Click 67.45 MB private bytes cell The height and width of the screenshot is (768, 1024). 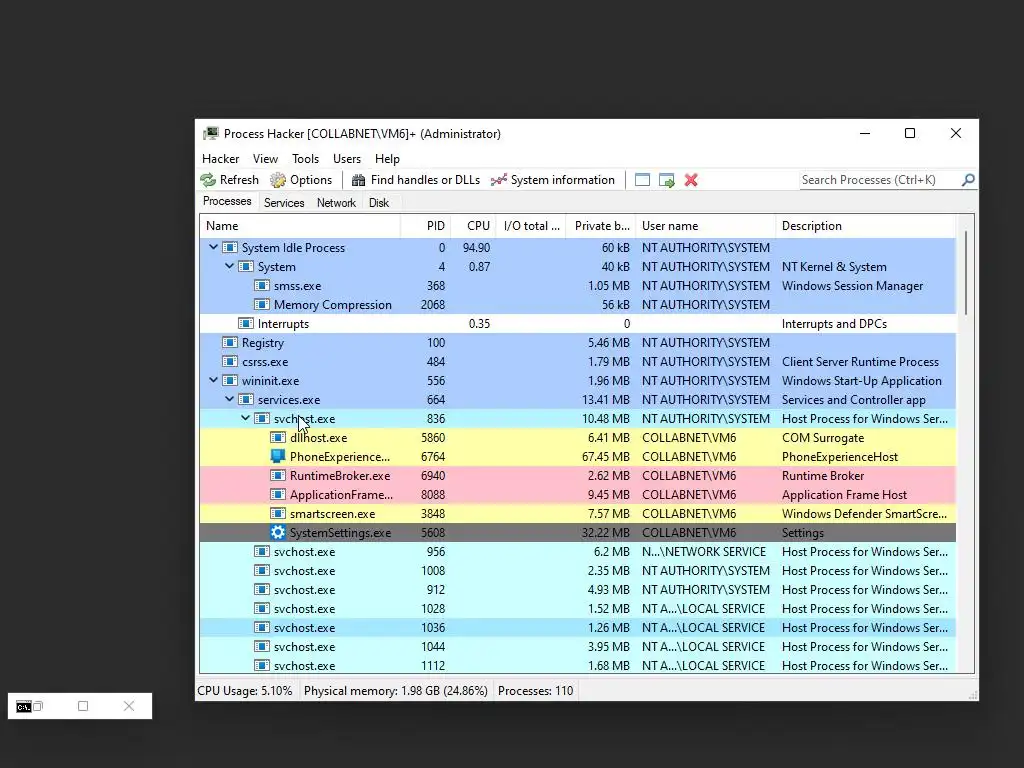[605, 456]
